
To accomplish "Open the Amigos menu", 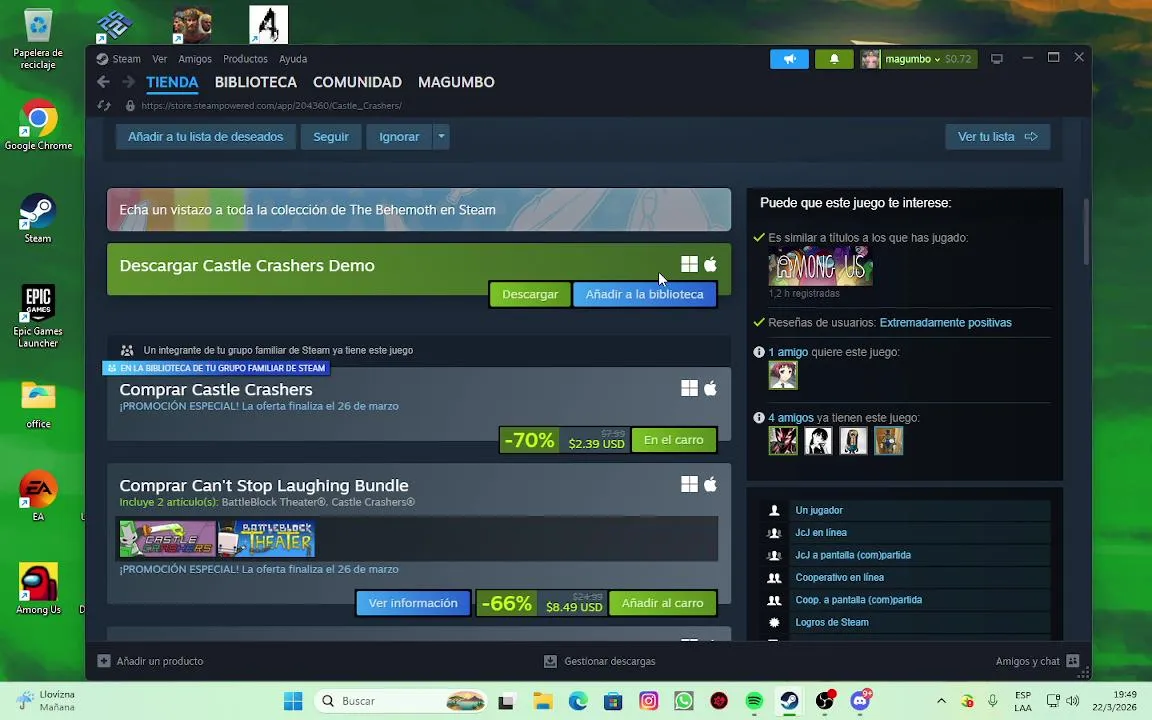I will [x=195, y=59].
